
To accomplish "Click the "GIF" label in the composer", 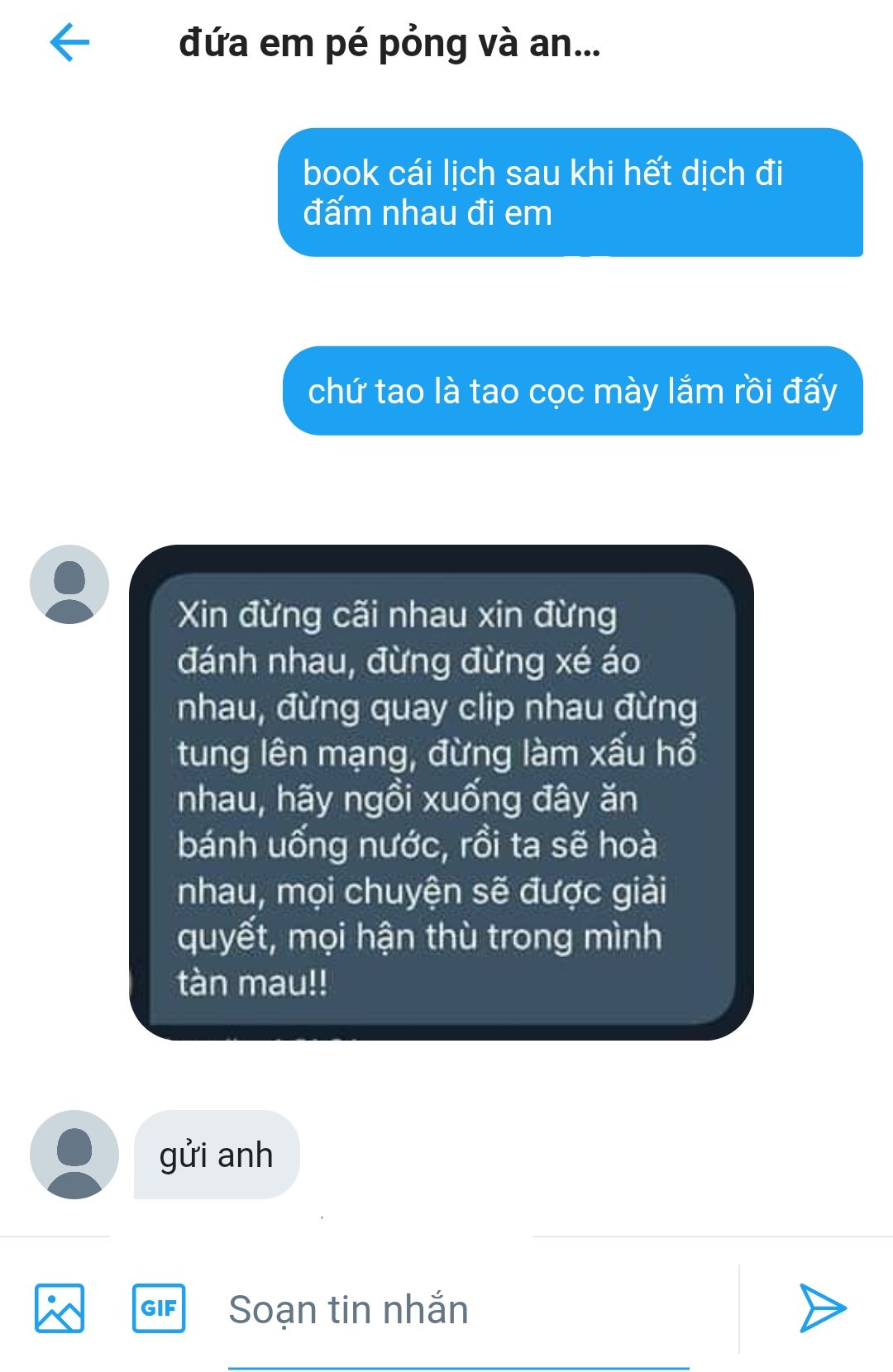I will click(x=159, y=1308).
